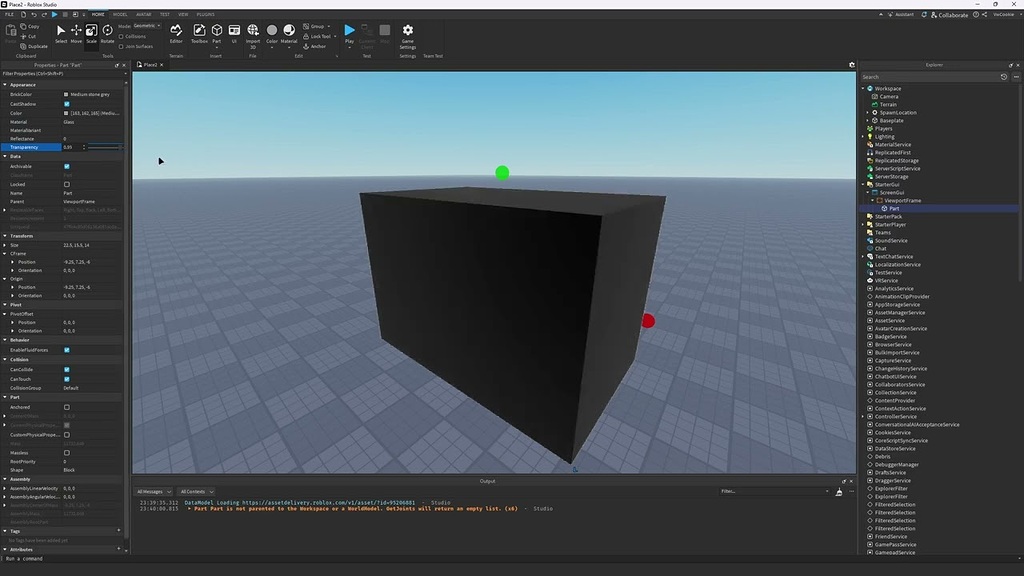Activate the Move tool
The height and width of the screenshot is (576, 1024).
pos(76,33)
